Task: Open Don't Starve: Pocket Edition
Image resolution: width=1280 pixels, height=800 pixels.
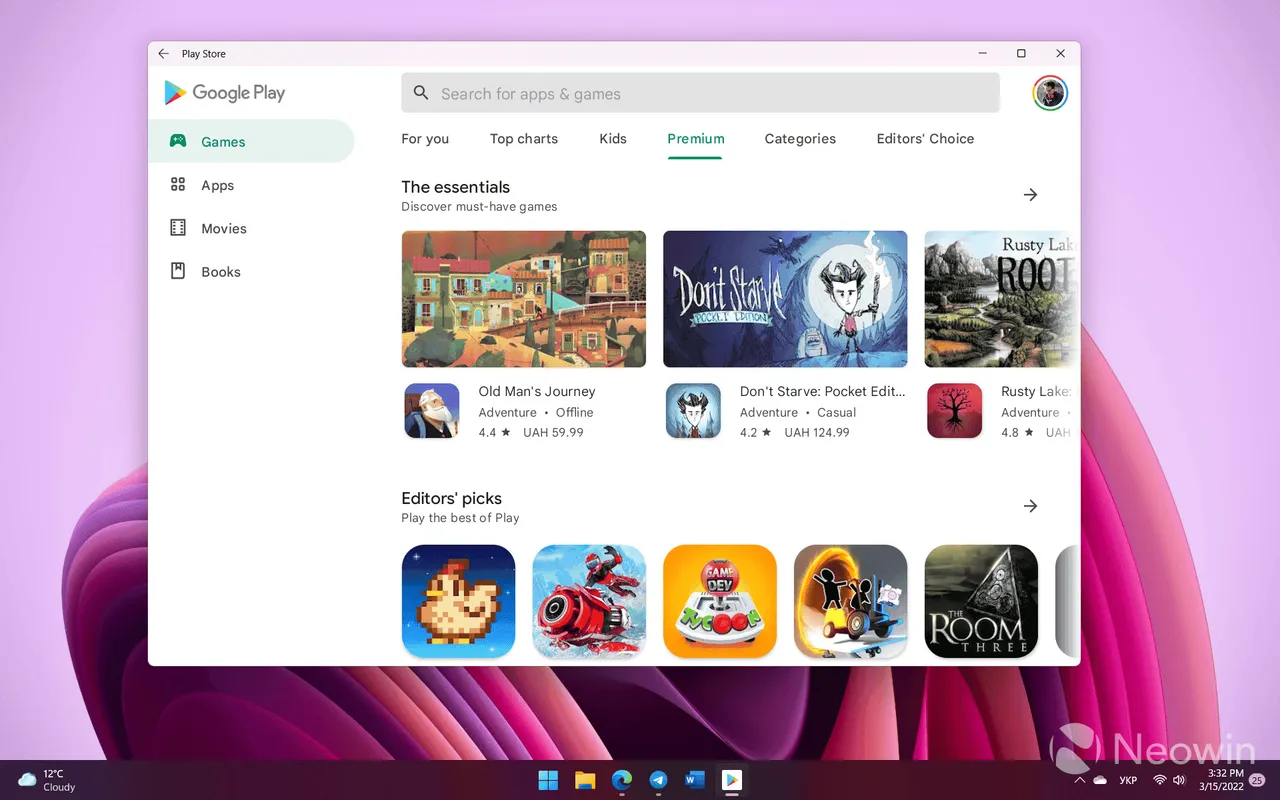Action: point(785,299)
